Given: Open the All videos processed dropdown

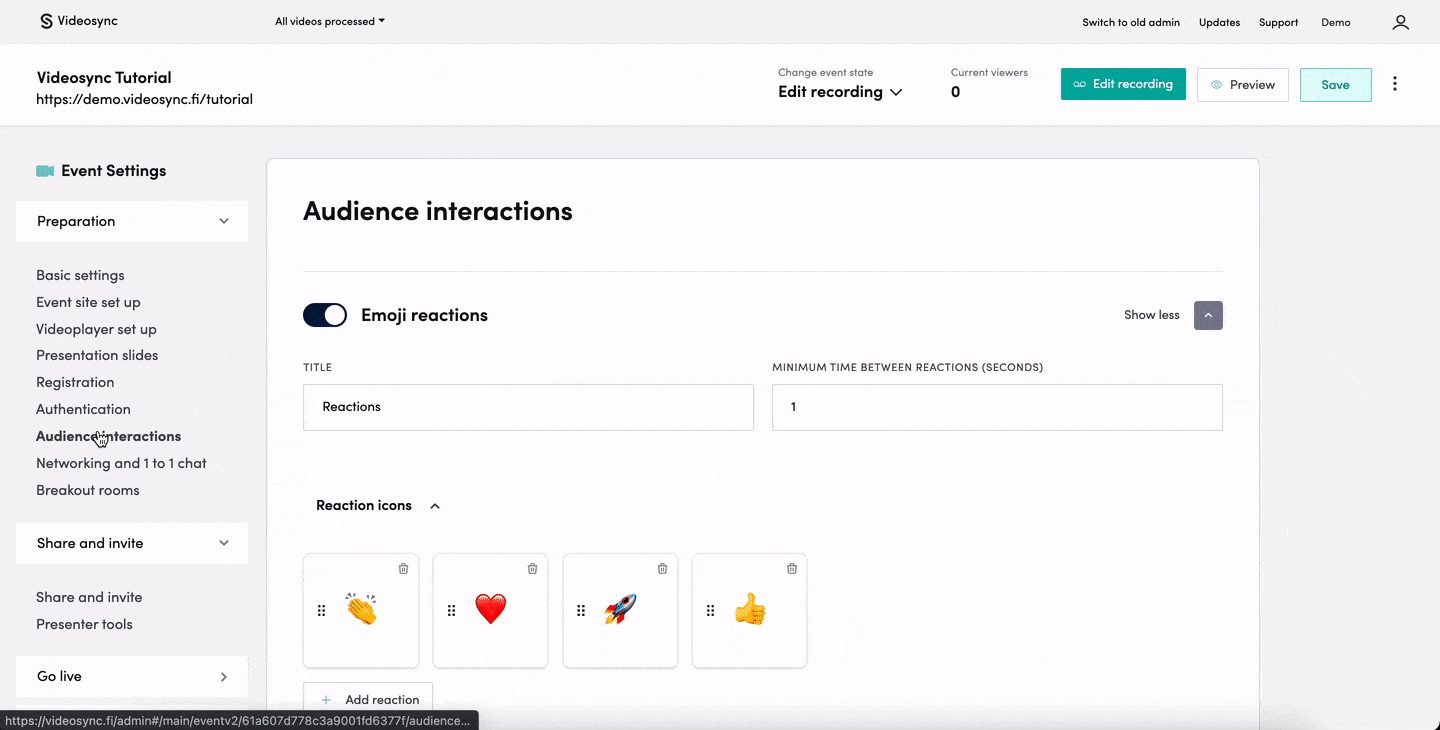Looking at the screenshot, I should [x=329, y=20].
